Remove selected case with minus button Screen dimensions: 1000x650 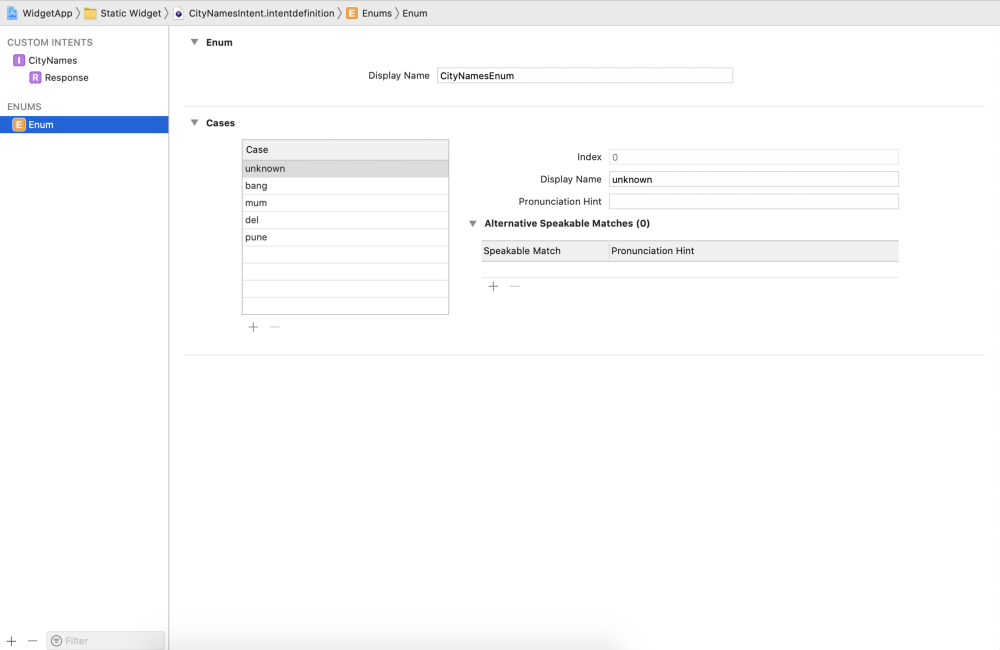275,327
